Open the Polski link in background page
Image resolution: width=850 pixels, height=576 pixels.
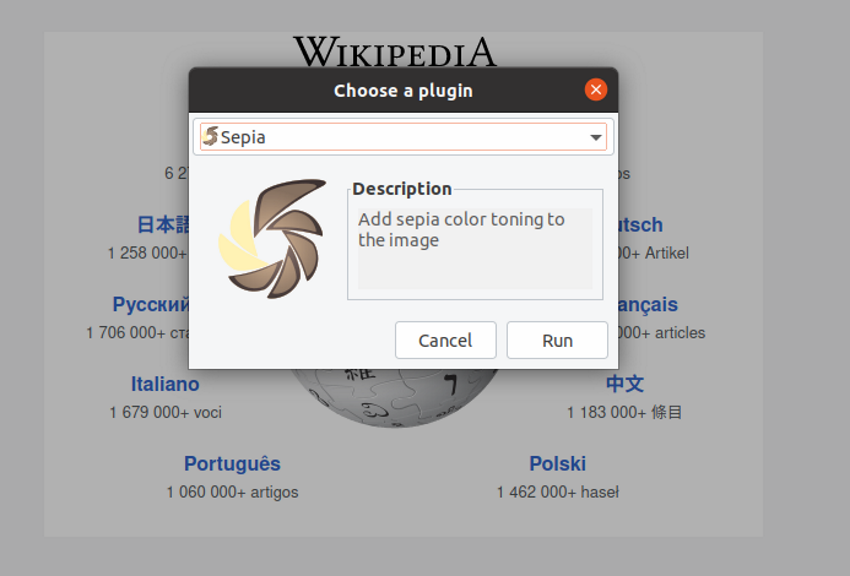557,464
